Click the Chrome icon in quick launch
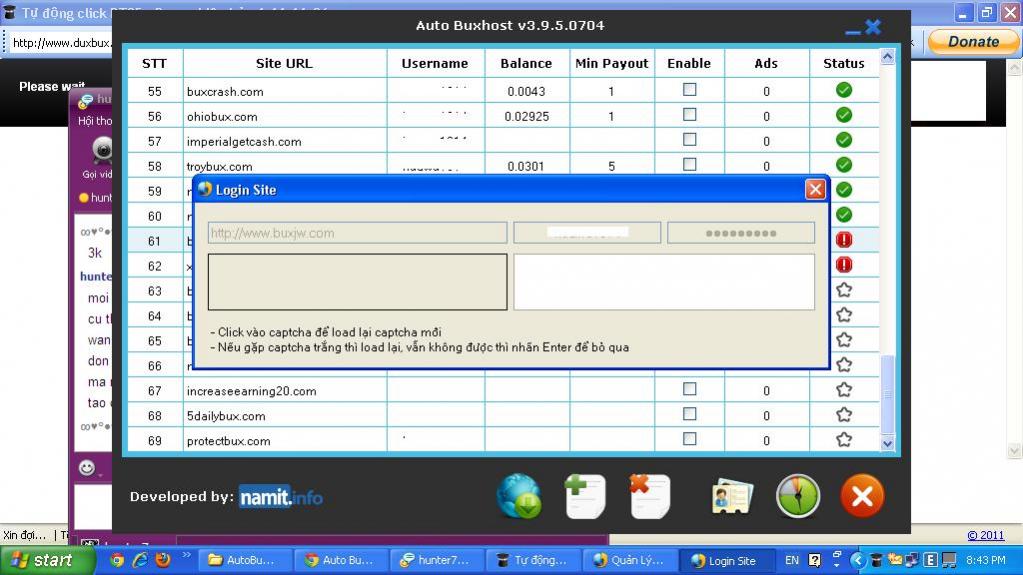 [117, 560]
